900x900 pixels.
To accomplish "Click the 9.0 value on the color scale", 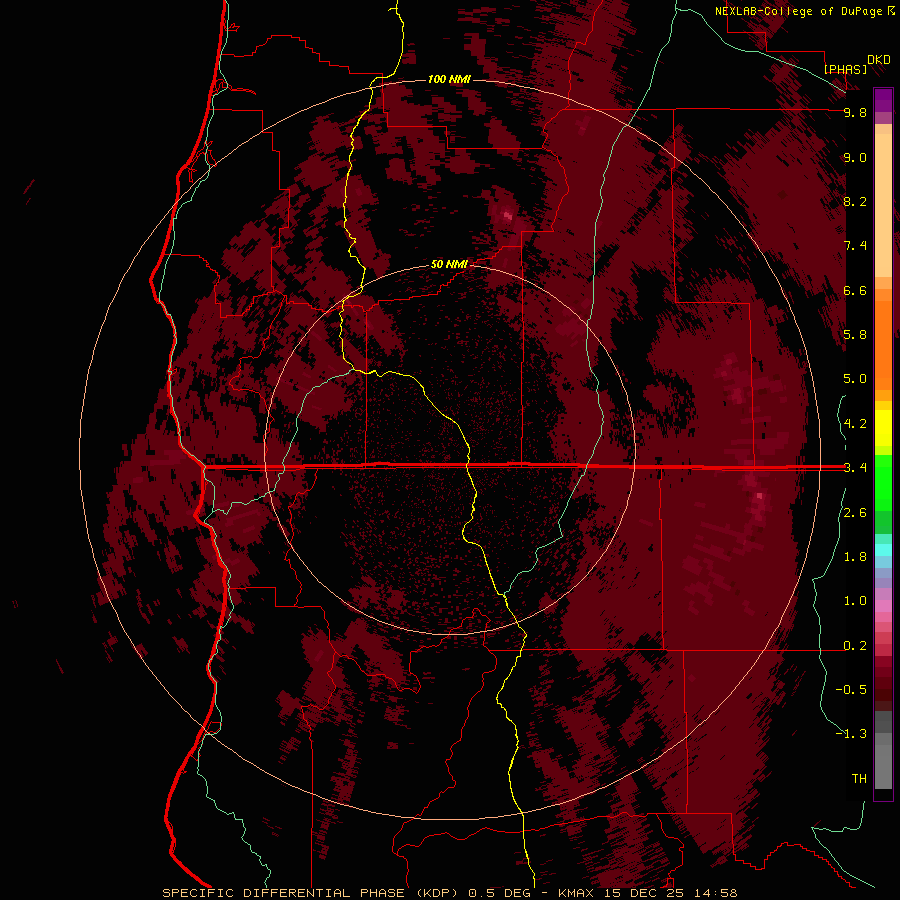I will [x=855, y=157].
